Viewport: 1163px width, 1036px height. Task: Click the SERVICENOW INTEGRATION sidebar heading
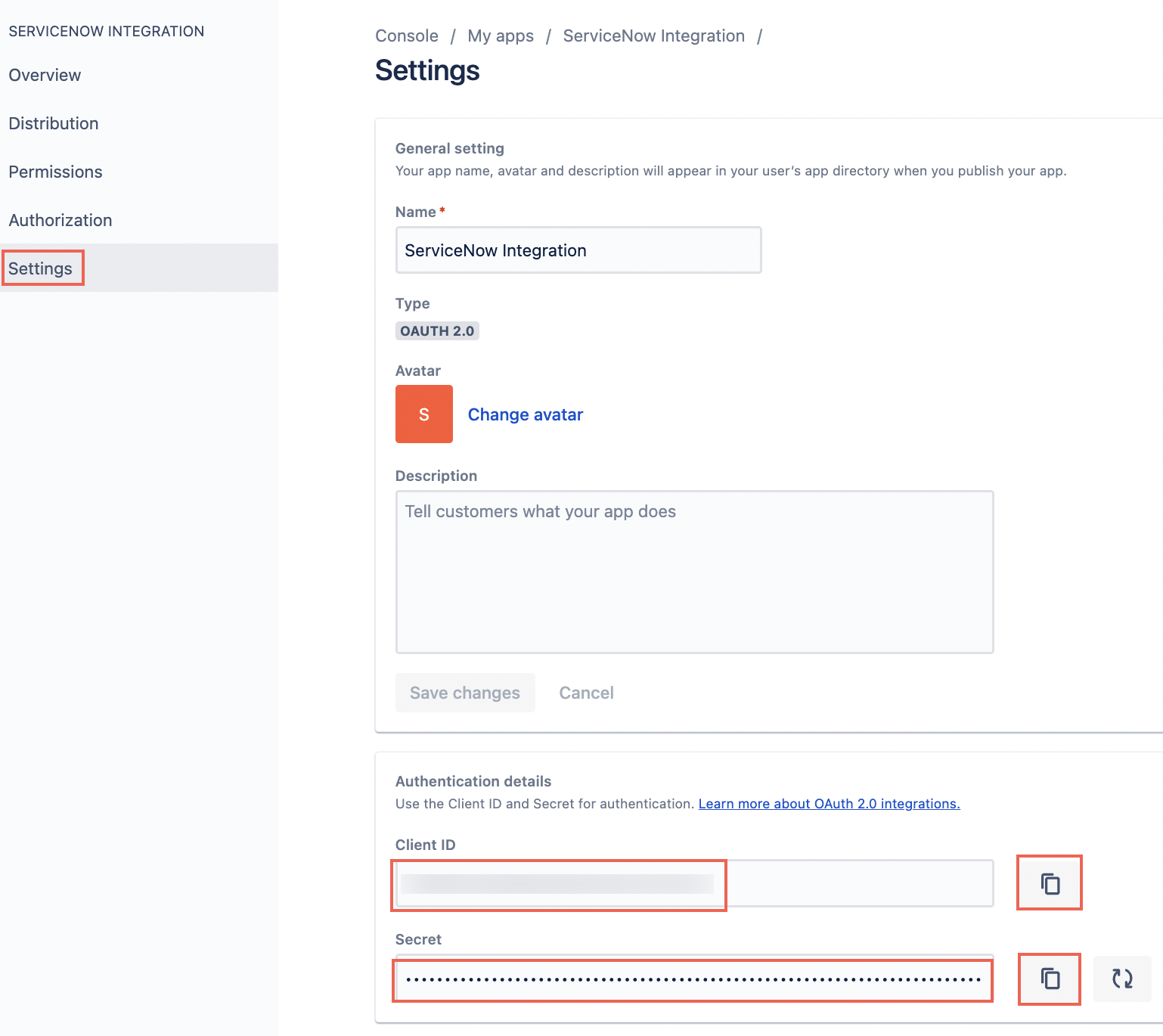point(107,31)
